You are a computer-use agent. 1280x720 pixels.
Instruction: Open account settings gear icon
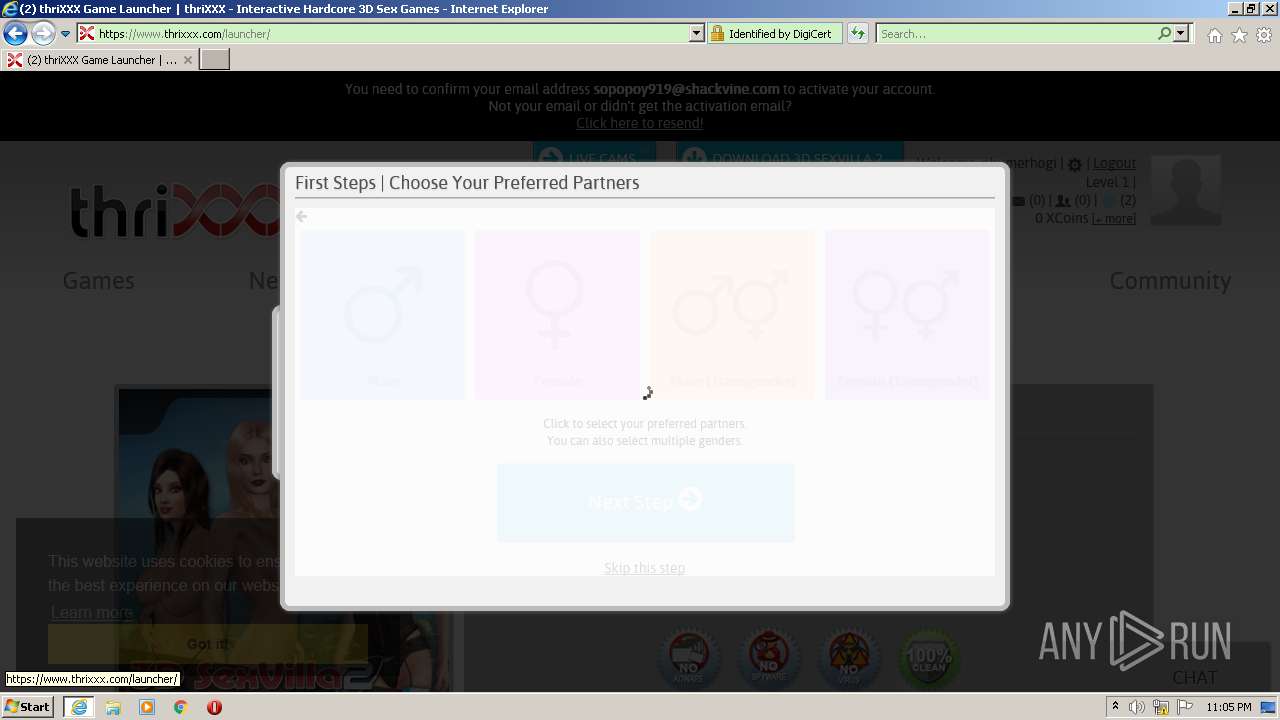(1075, 164)
